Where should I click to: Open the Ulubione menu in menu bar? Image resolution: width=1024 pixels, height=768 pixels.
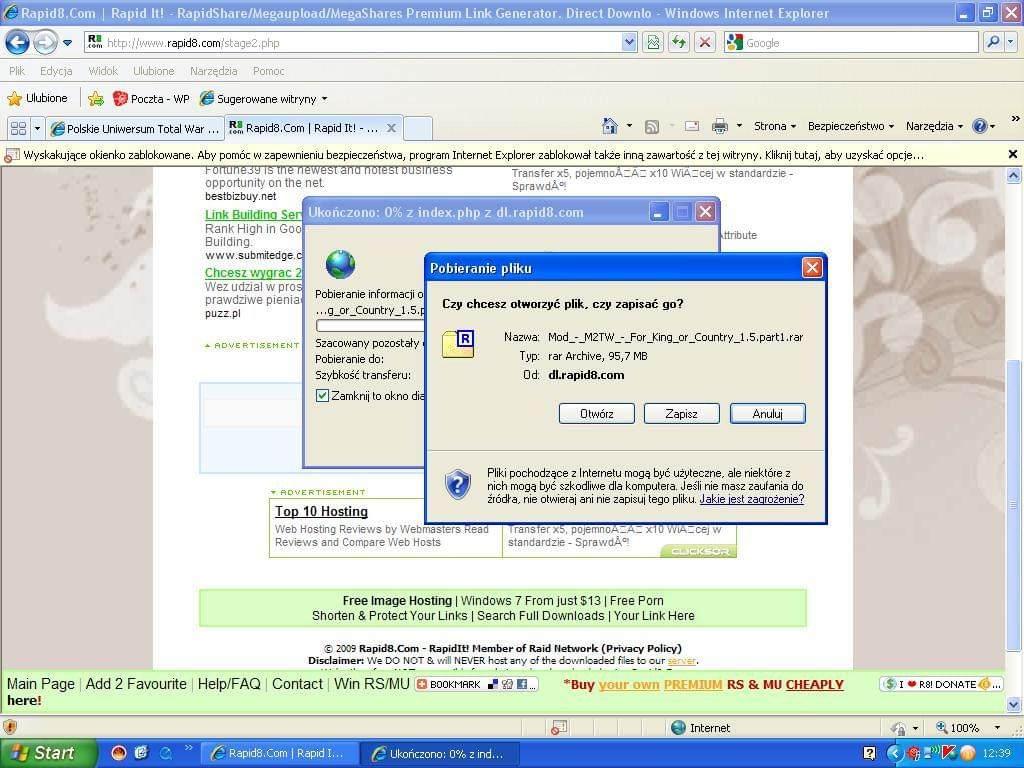click(153, 71)
